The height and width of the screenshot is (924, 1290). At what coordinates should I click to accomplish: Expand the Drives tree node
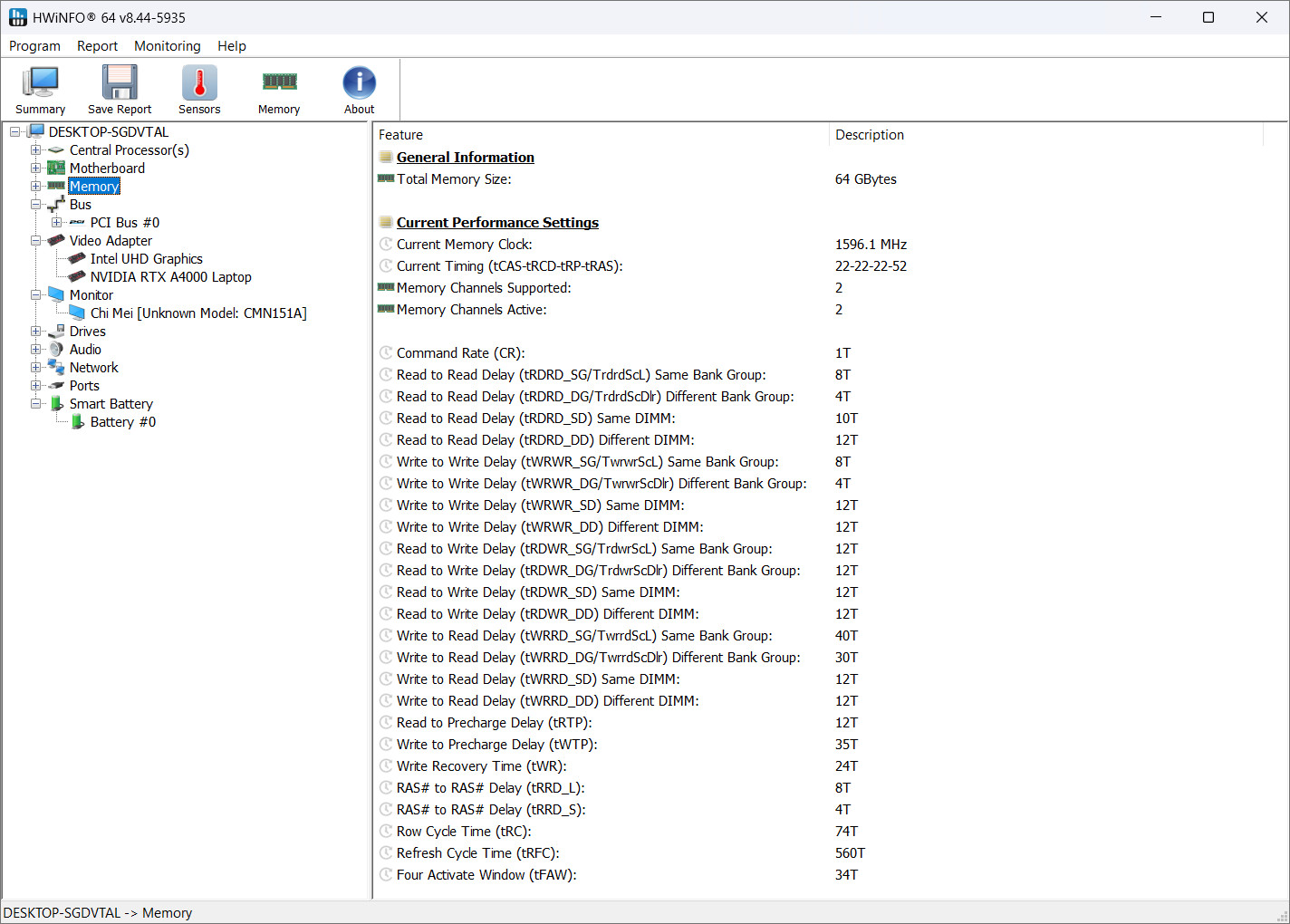click(x=35, y=332)
